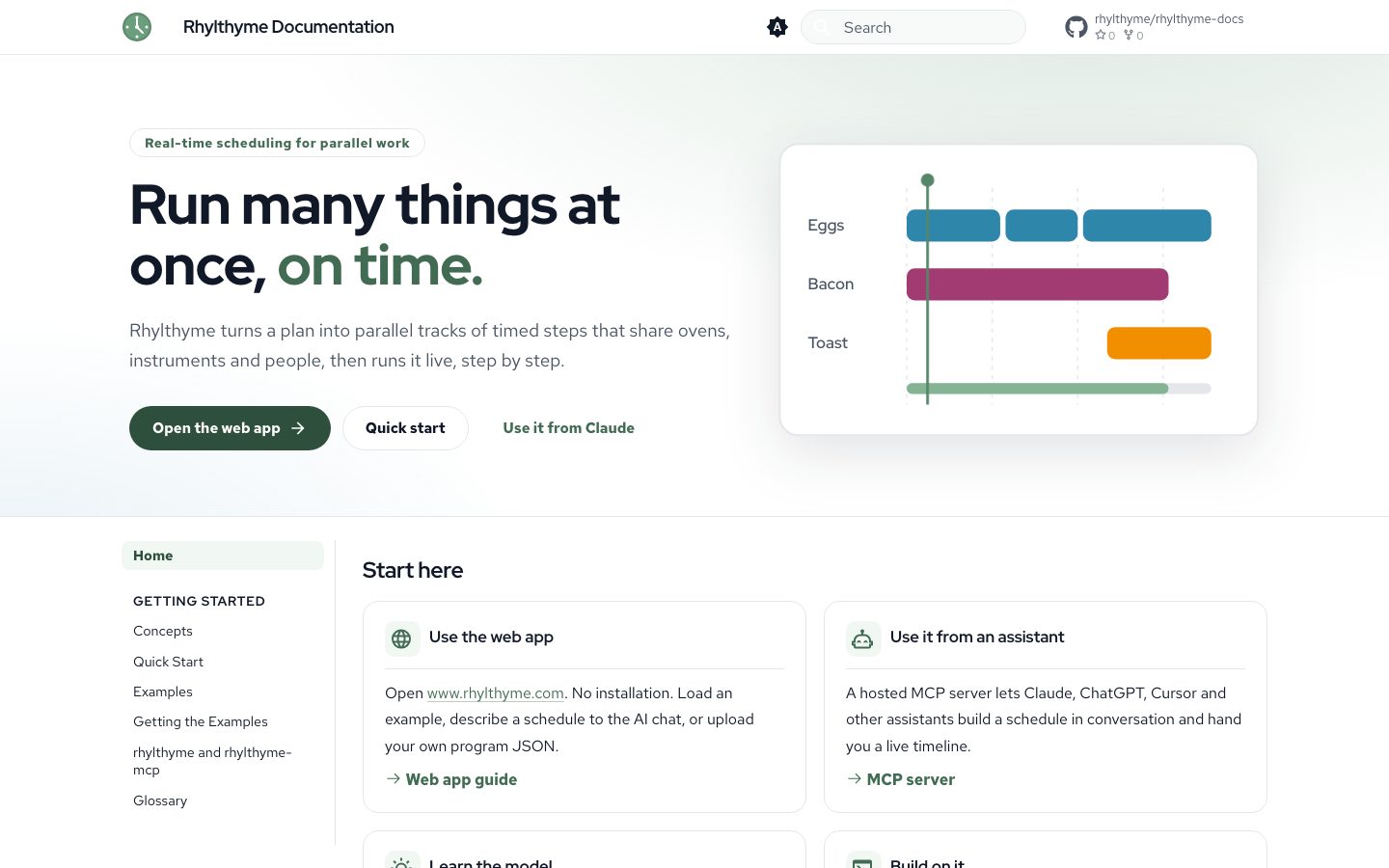Click the Start here heading
Screen dimensions: 1389x868
click(x=413, y=570)
